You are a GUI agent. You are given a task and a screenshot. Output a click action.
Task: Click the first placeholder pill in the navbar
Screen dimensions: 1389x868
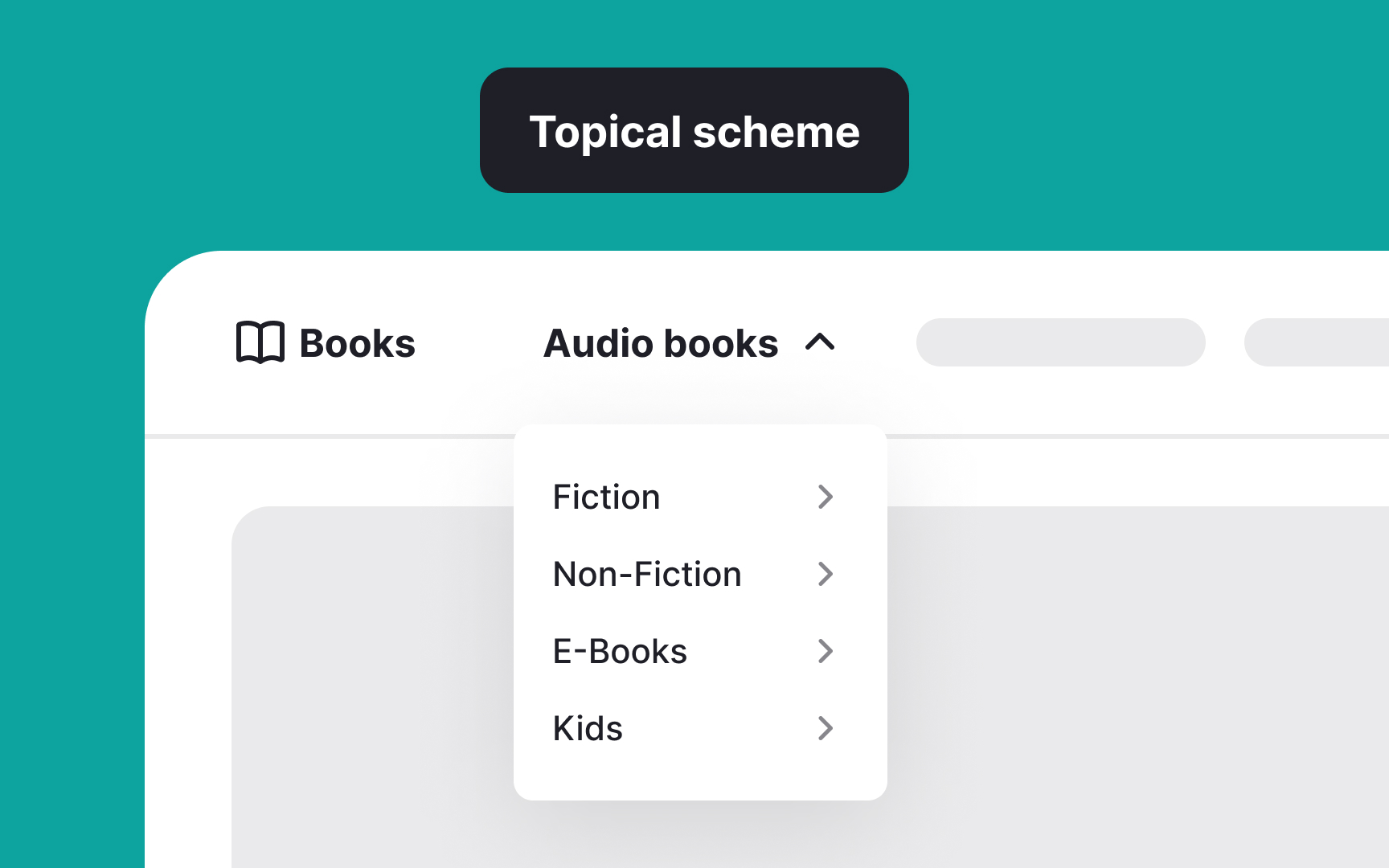pos(1060,342)
